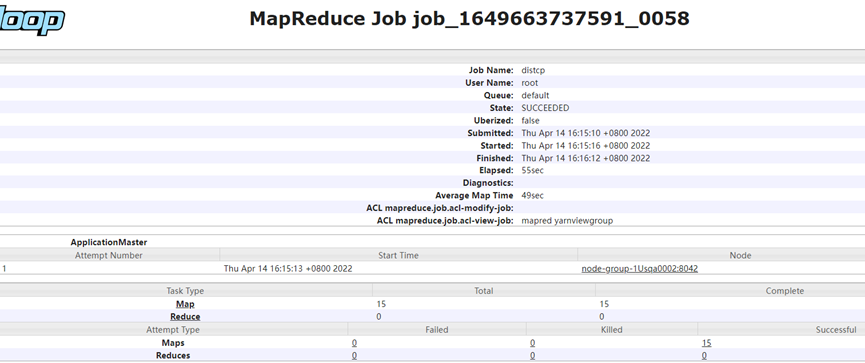Open node-group-1Usqa0002:8042 node link
865x363 pixels.
639,269
